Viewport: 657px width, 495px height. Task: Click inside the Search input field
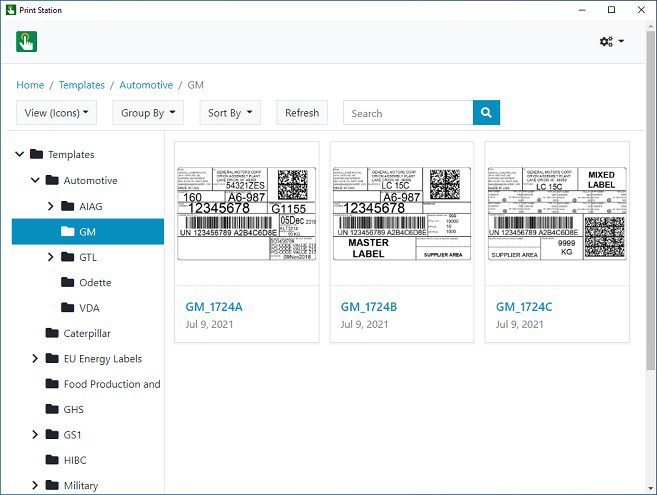408,112
